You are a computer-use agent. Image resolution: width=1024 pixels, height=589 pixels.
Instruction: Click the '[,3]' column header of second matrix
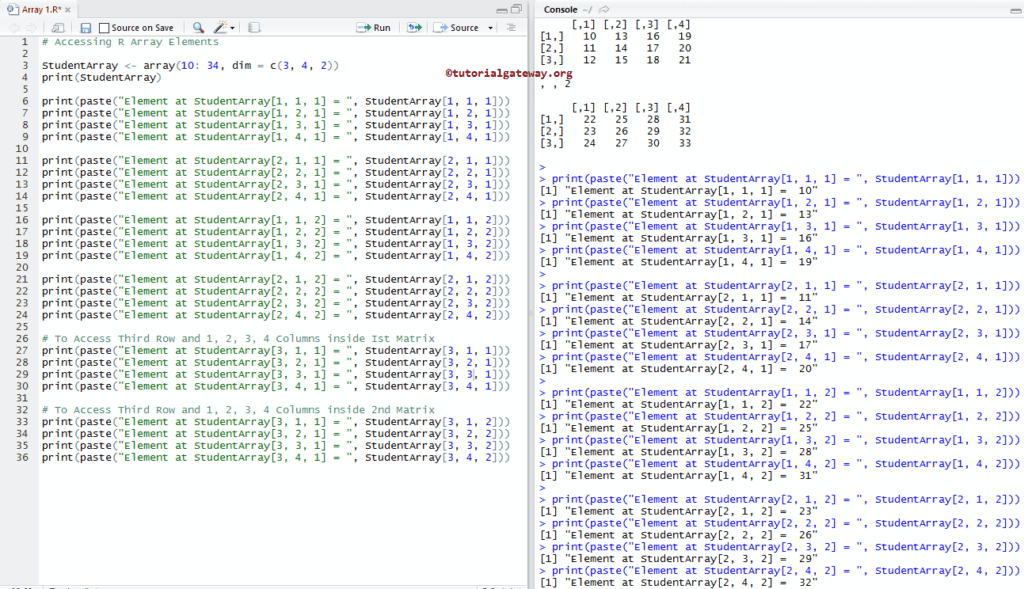point(647,108)
